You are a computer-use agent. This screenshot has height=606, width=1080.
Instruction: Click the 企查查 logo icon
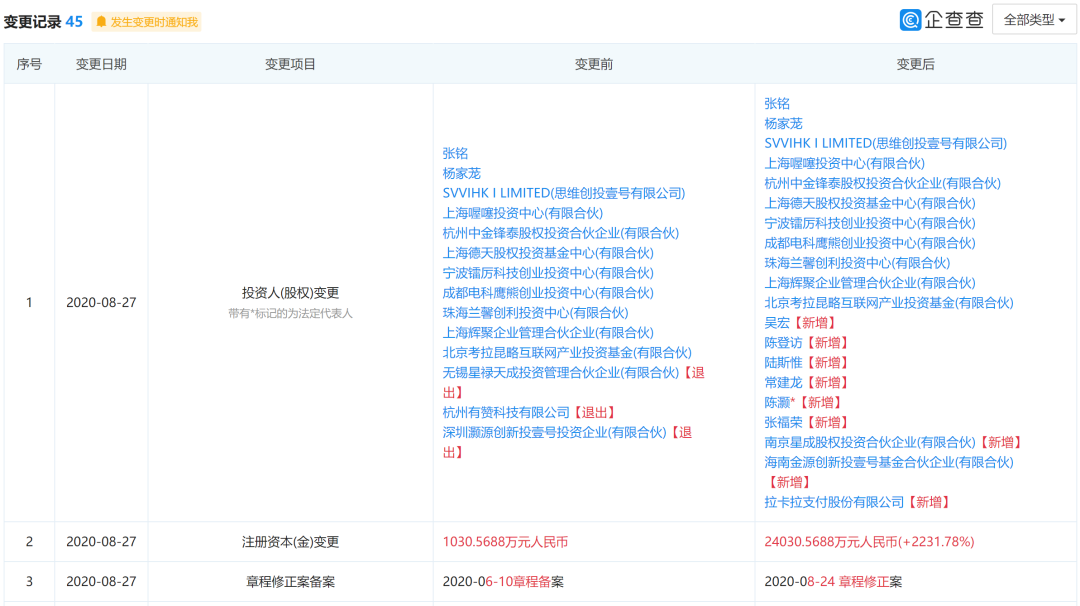tap(911, 20)
